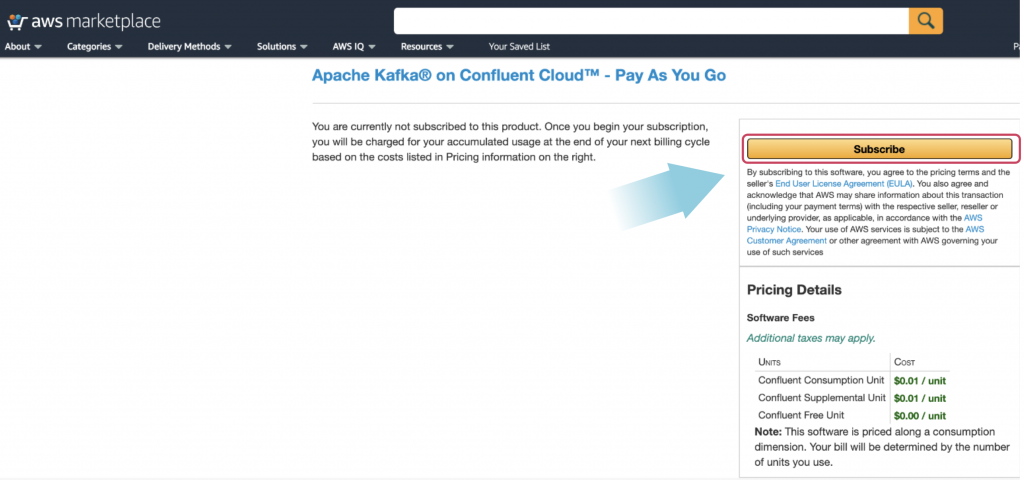Open the Resources dropdown
The image size is (1024, 480).
pos(427,46)
